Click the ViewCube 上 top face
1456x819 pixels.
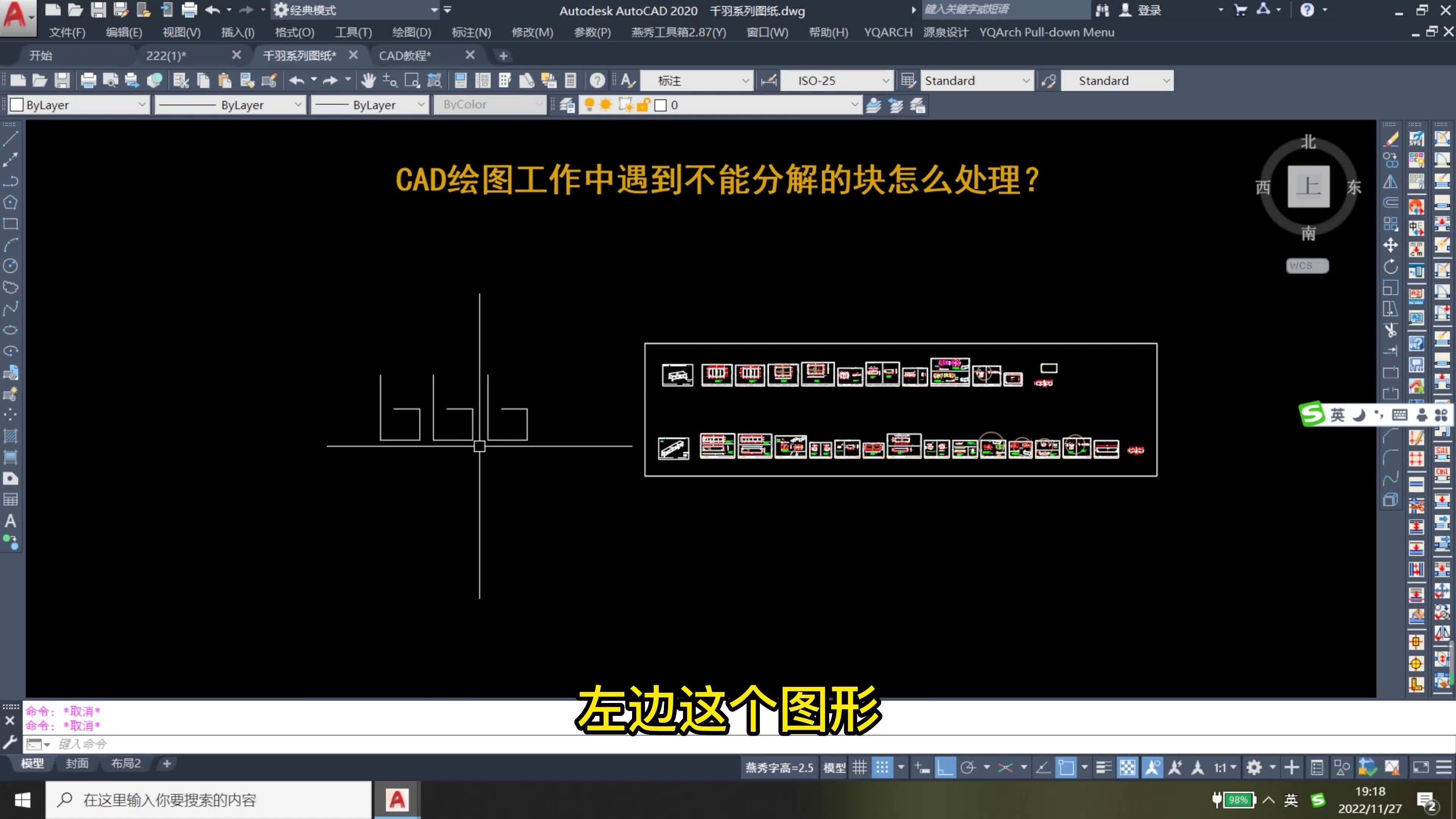coord(1309,187)
